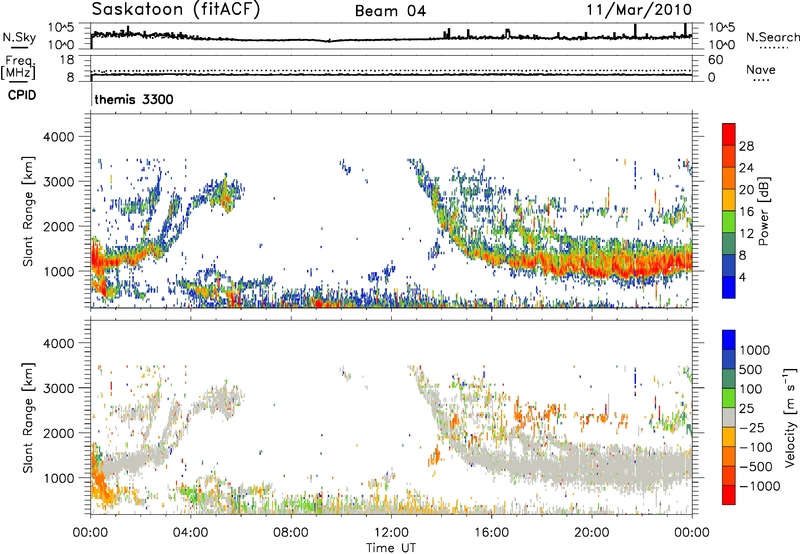Select the "12" power colorbar label
The image size is (800, 554).
tap(746, 234)
